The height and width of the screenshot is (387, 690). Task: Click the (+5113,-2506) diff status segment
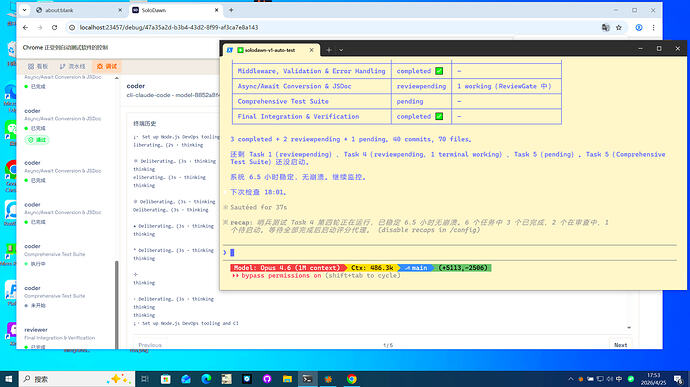pos(463,268)
